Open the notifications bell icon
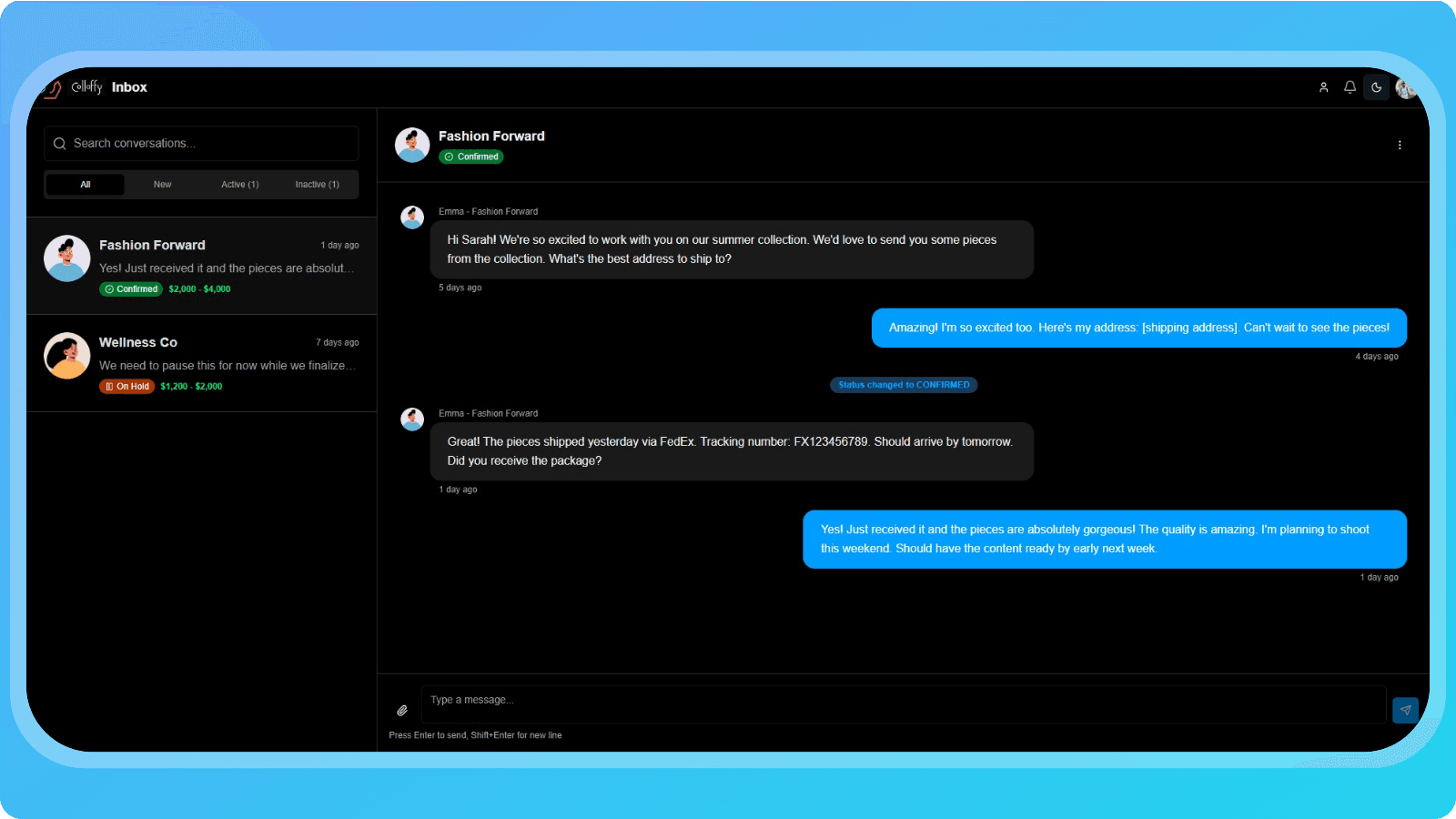 pyautogui.click(x=1350, y=86)
